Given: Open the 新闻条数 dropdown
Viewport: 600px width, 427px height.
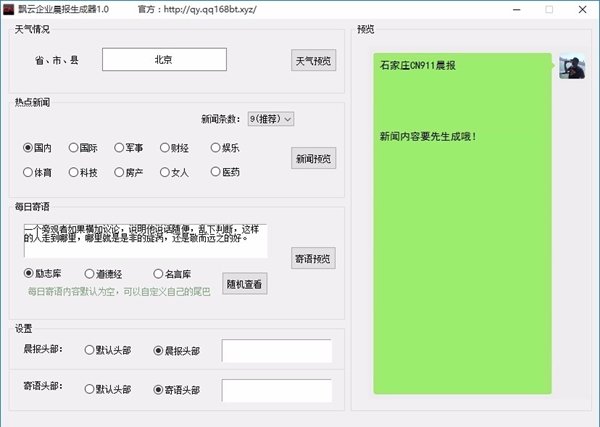Looking at the screenshot, I should click(x=271, y=119).
